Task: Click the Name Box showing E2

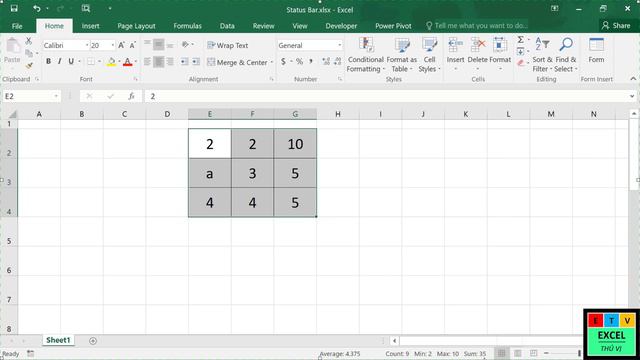Action: 31,96
